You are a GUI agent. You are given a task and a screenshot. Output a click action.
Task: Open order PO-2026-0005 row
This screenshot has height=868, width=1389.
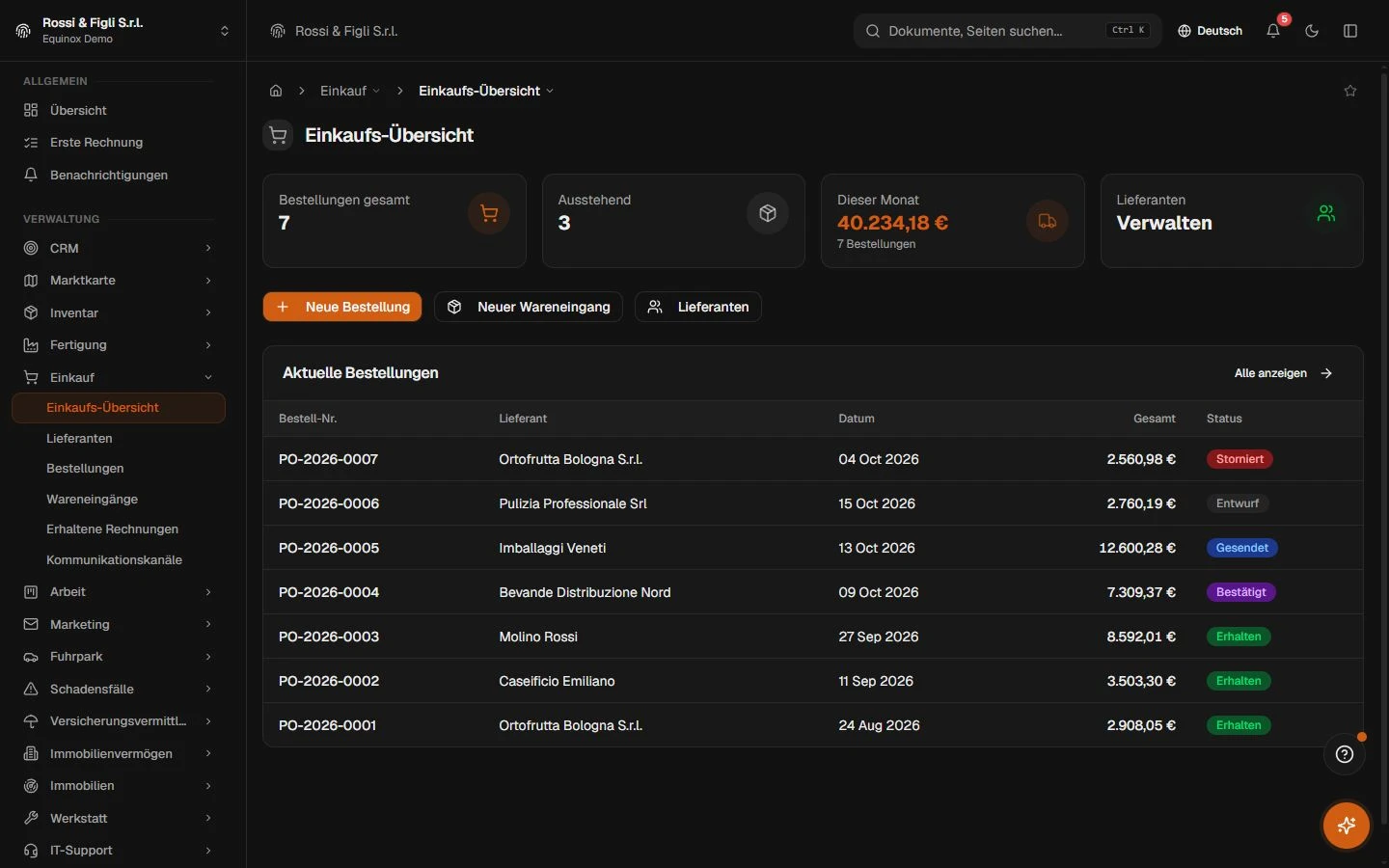[x=813, y=548]
